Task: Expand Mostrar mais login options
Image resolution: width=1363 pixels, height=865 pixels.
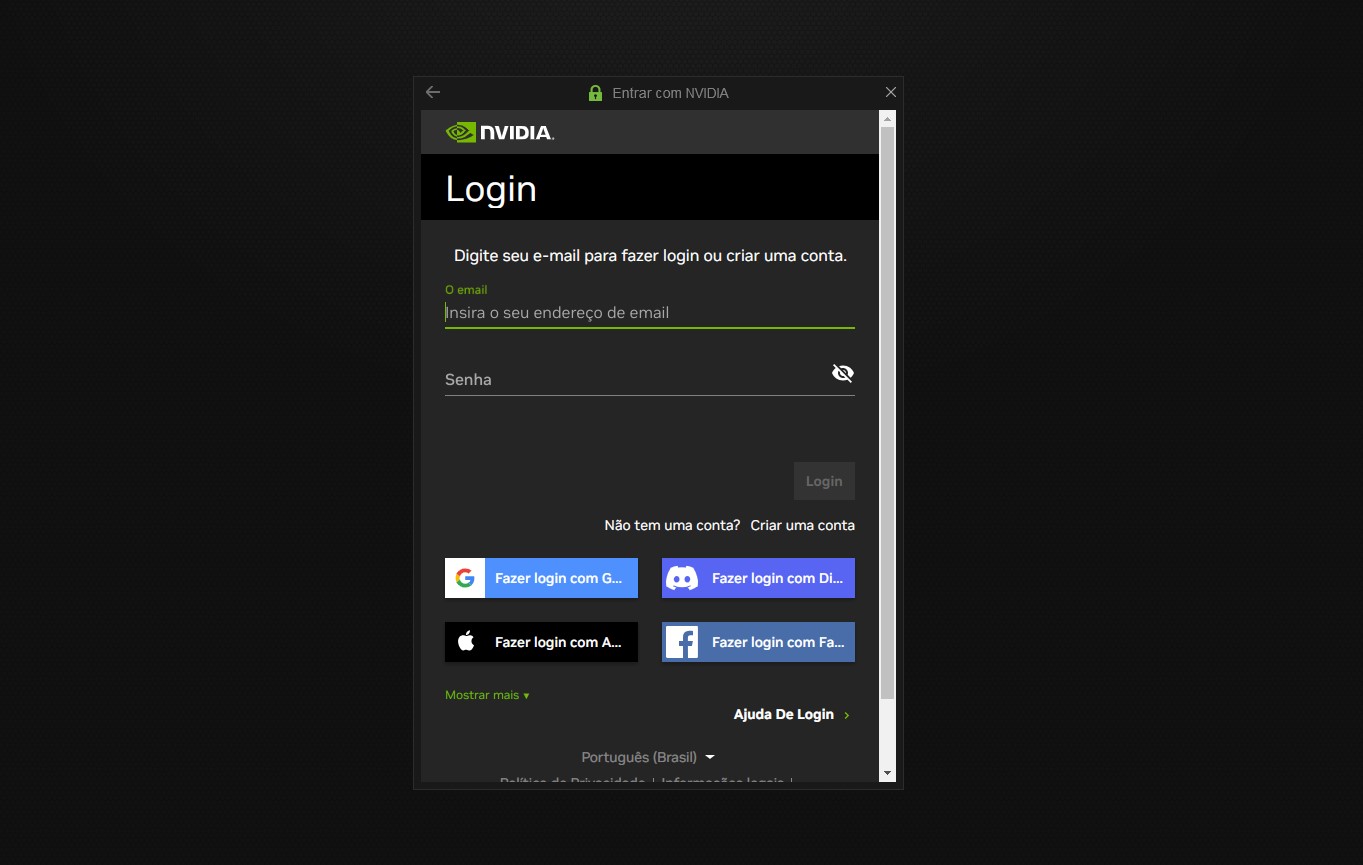Action: coord(487,695)
